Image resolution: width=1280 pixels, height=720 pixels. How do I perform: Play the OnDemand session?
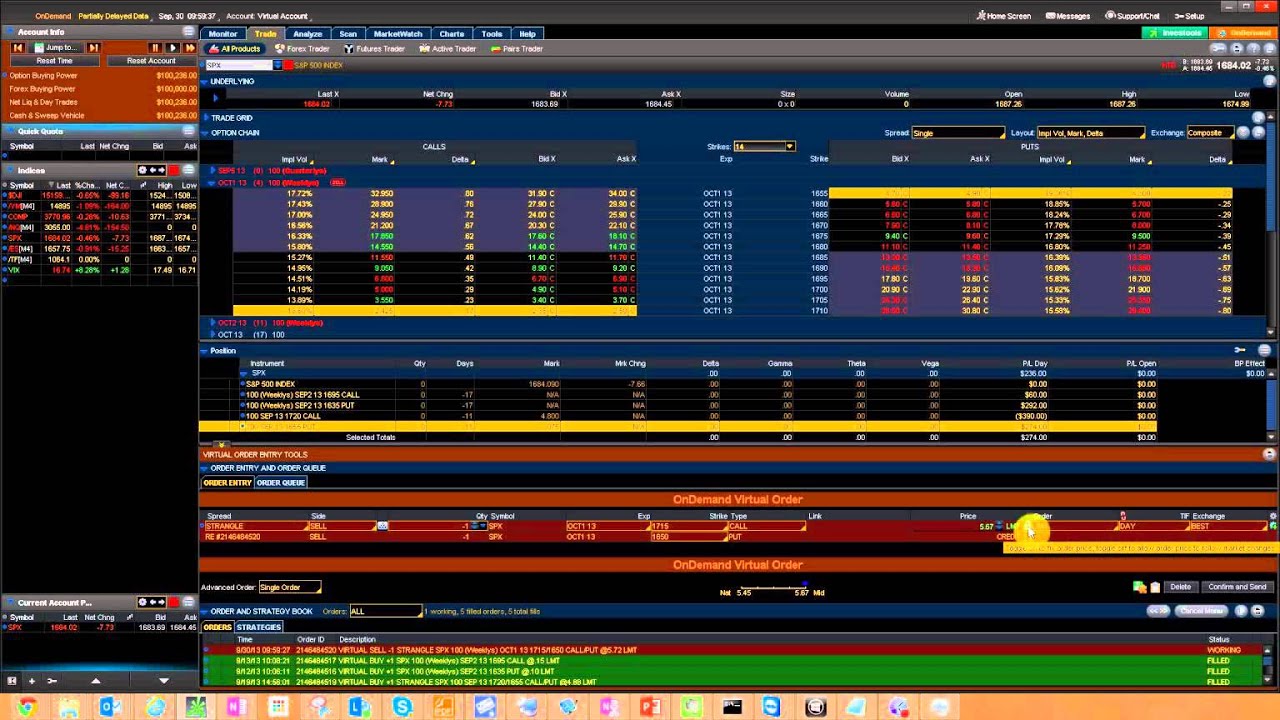click(x=172, y=48)
